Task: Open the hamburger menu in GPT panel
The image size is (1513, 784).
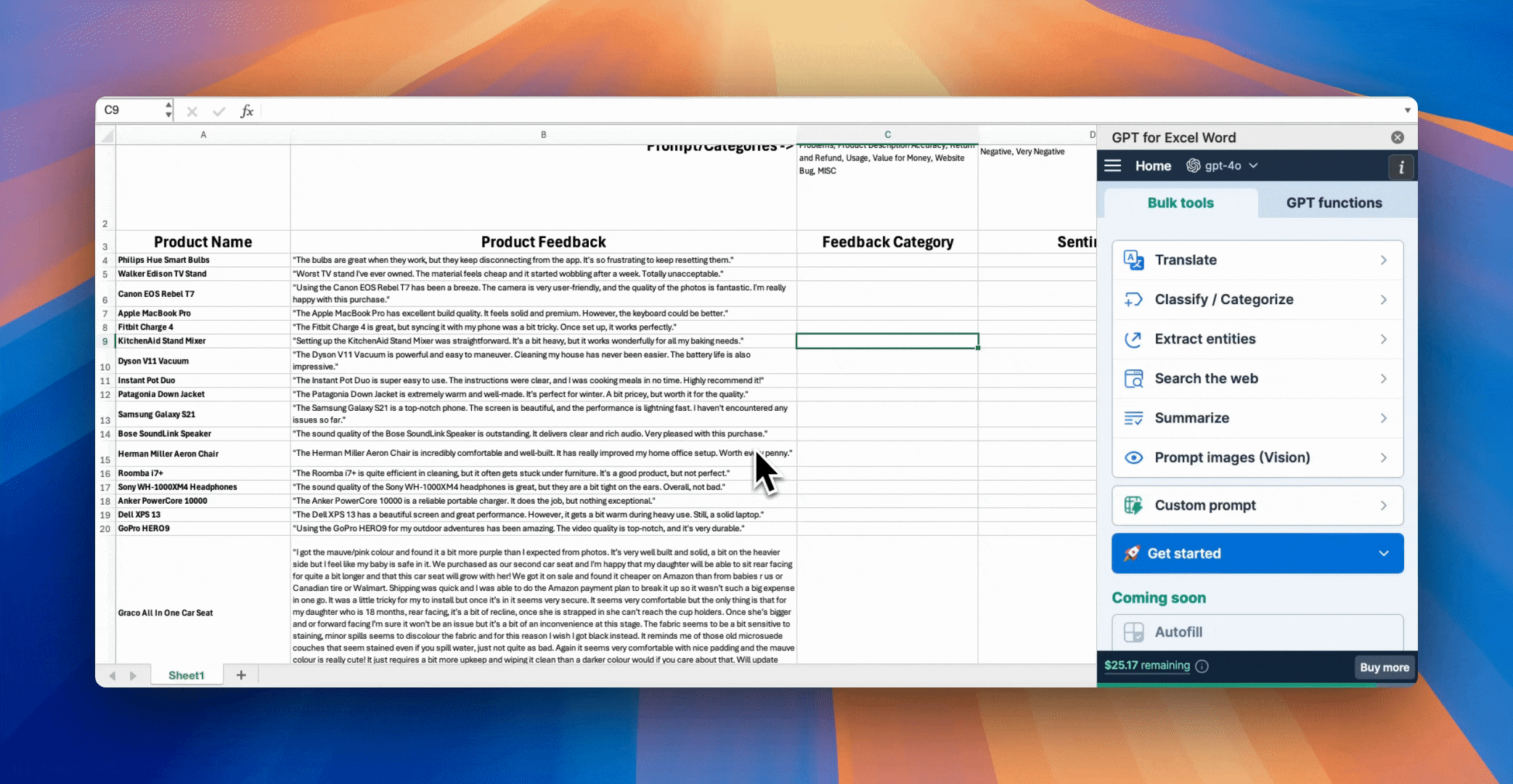Action: pyautogui.click(x=1113, y=166)
